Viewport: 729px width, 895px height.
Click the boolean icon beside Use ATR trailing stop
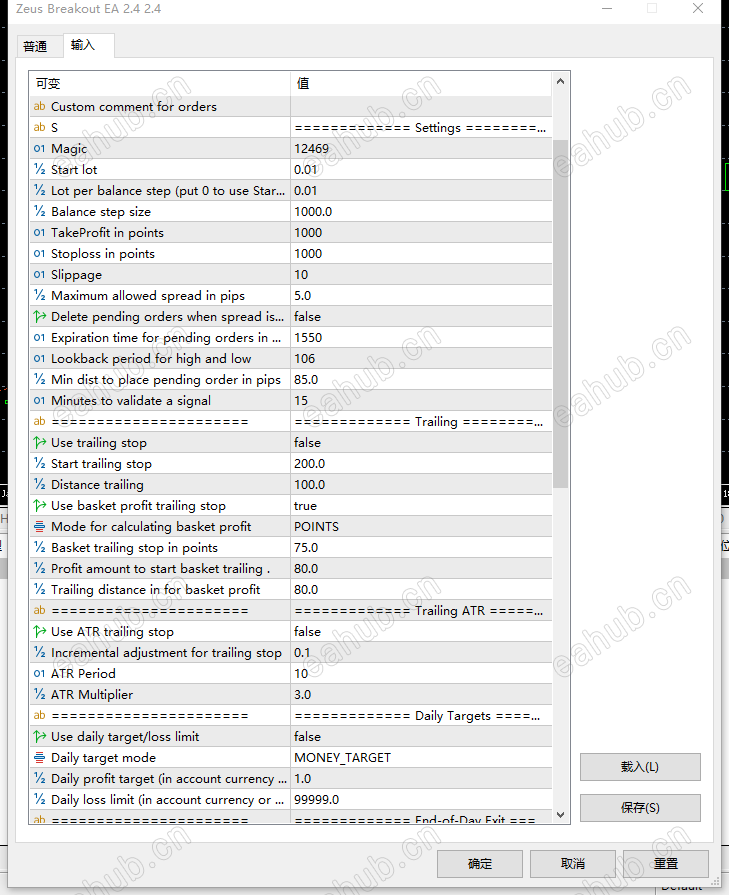click(x=39, y=631)
